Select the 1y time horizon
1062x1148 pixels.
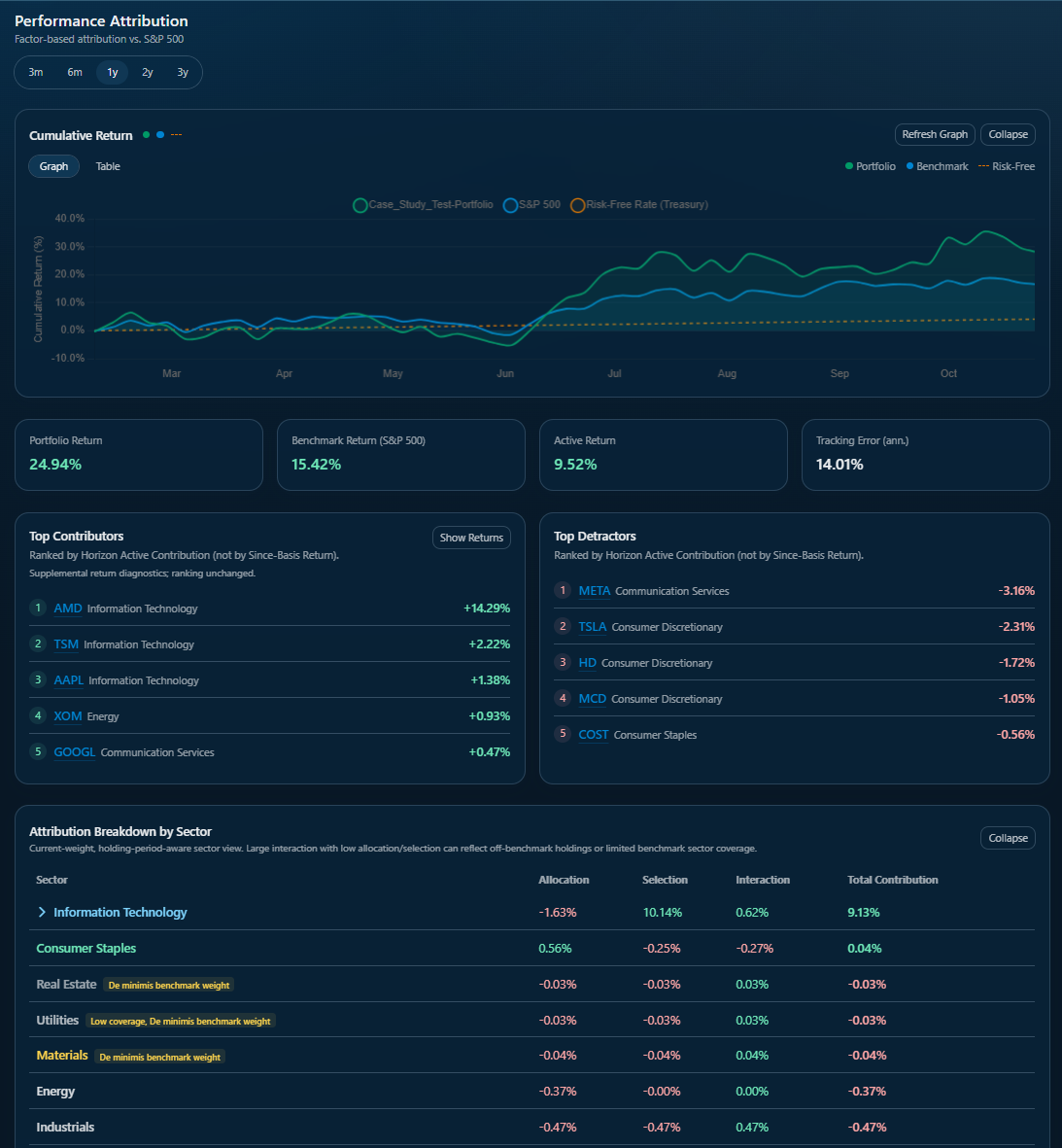coord(112,73)
